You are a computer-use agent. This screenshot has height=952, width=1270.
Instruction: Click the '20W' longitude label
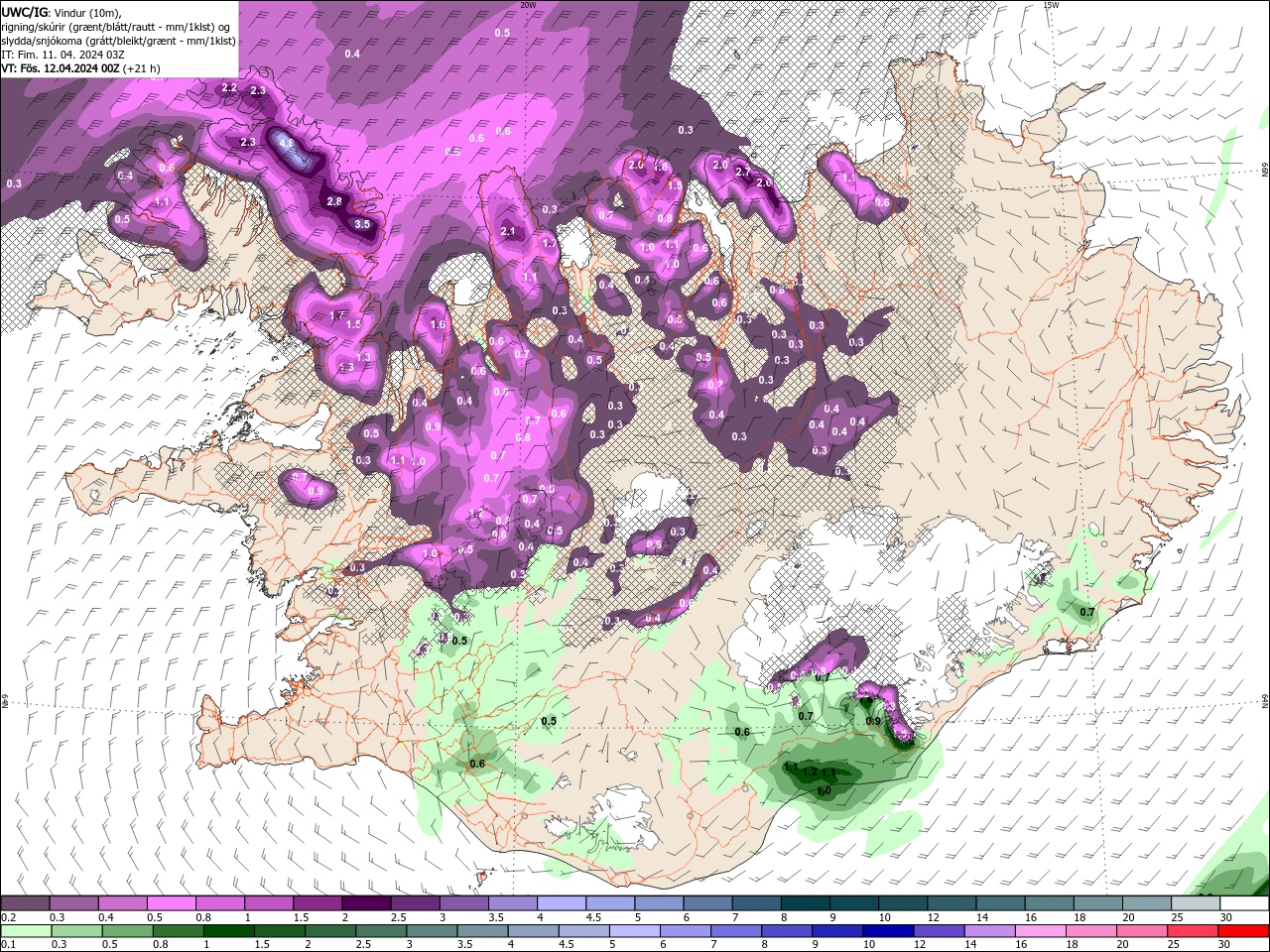point(528,5)
